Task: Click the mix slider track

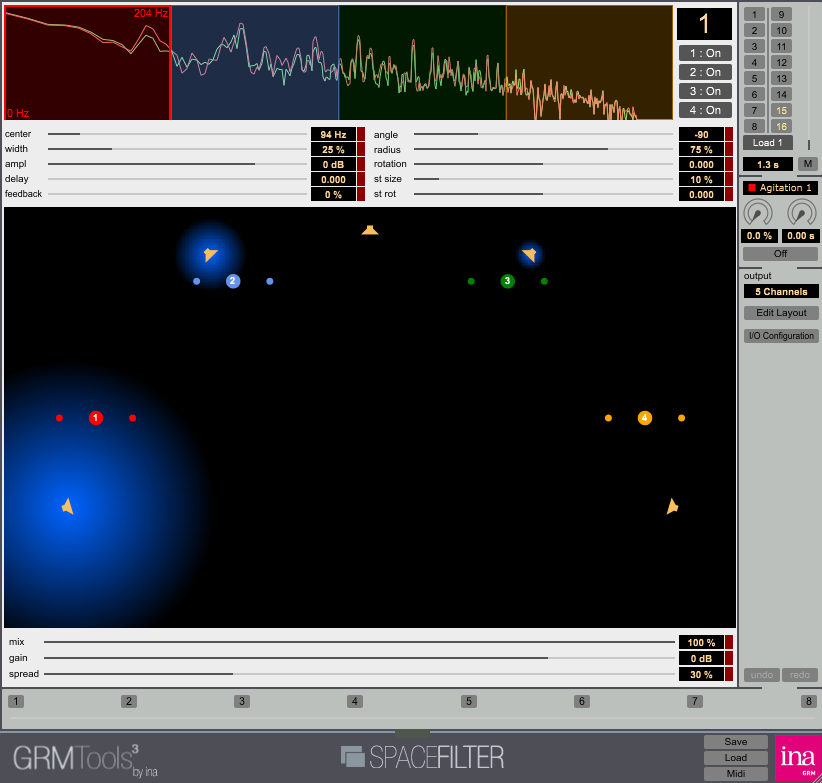Action: [359, 642]
